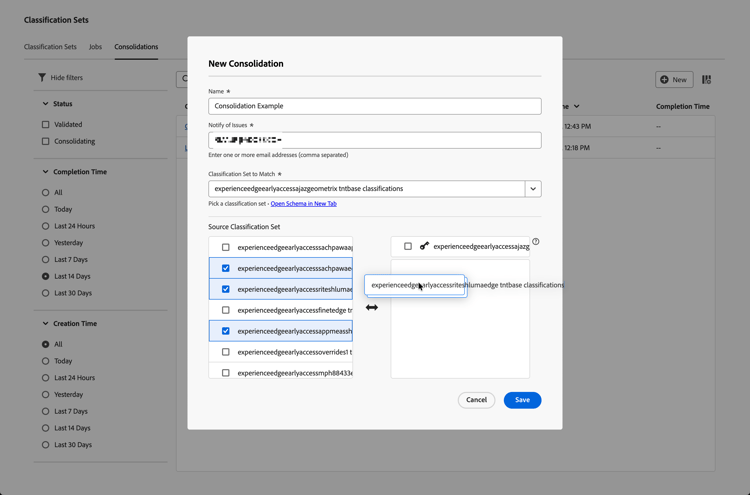
Task: Click the New consolidation button
Action: 674,80
